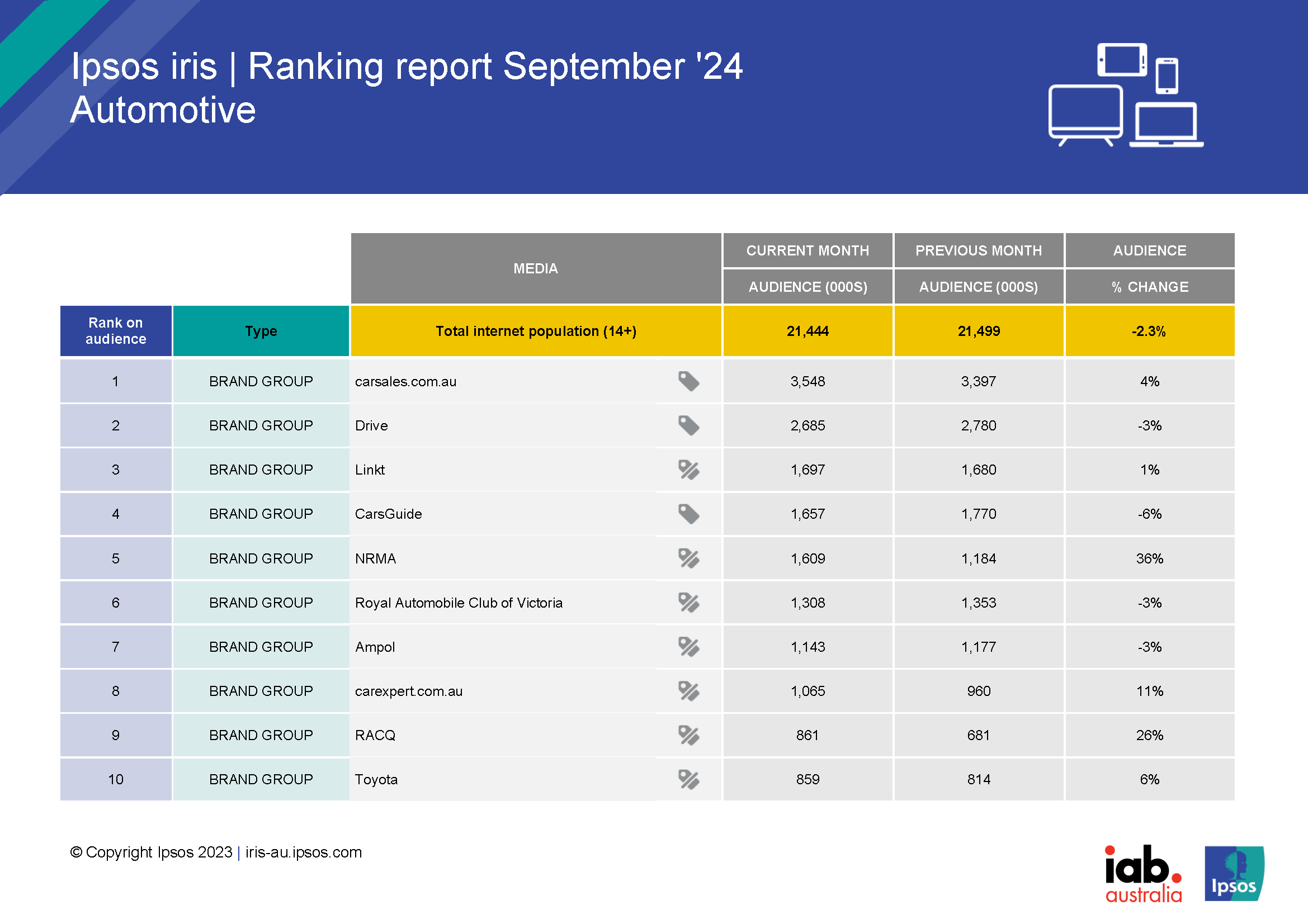Click the percent tag icon beside RACQ
This screenshot has width=1308, height=924.
tap(688, 735)
